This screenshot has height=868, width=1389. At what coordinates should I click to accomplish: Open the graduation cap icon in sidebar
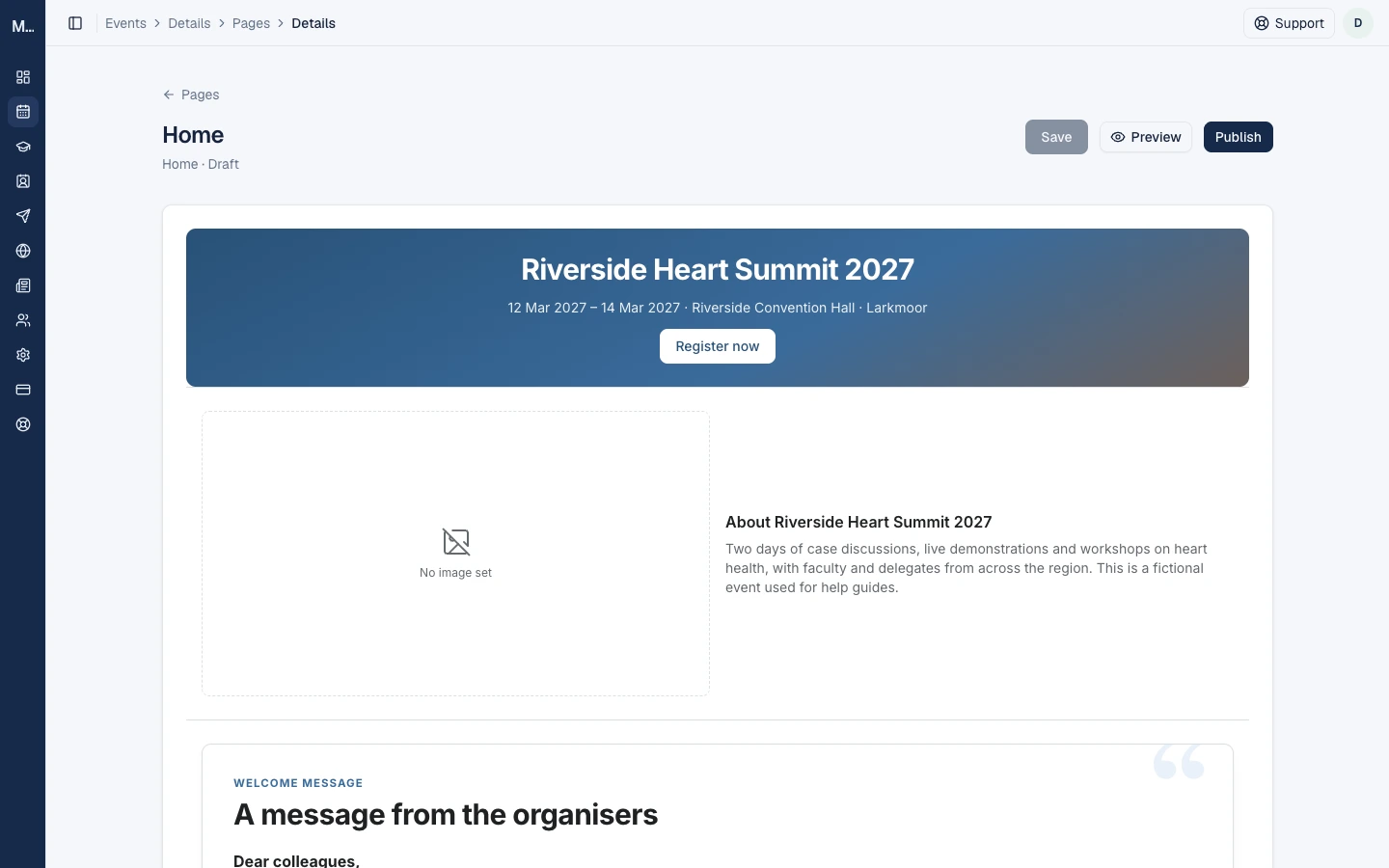coord(23,147)
